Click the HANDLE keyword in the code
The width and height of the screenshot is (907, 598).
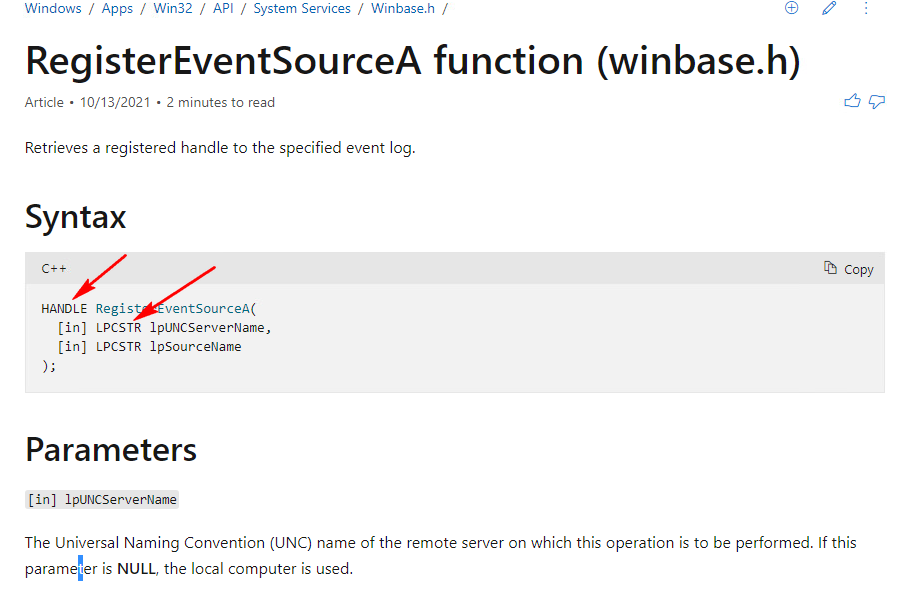[64, 309]
